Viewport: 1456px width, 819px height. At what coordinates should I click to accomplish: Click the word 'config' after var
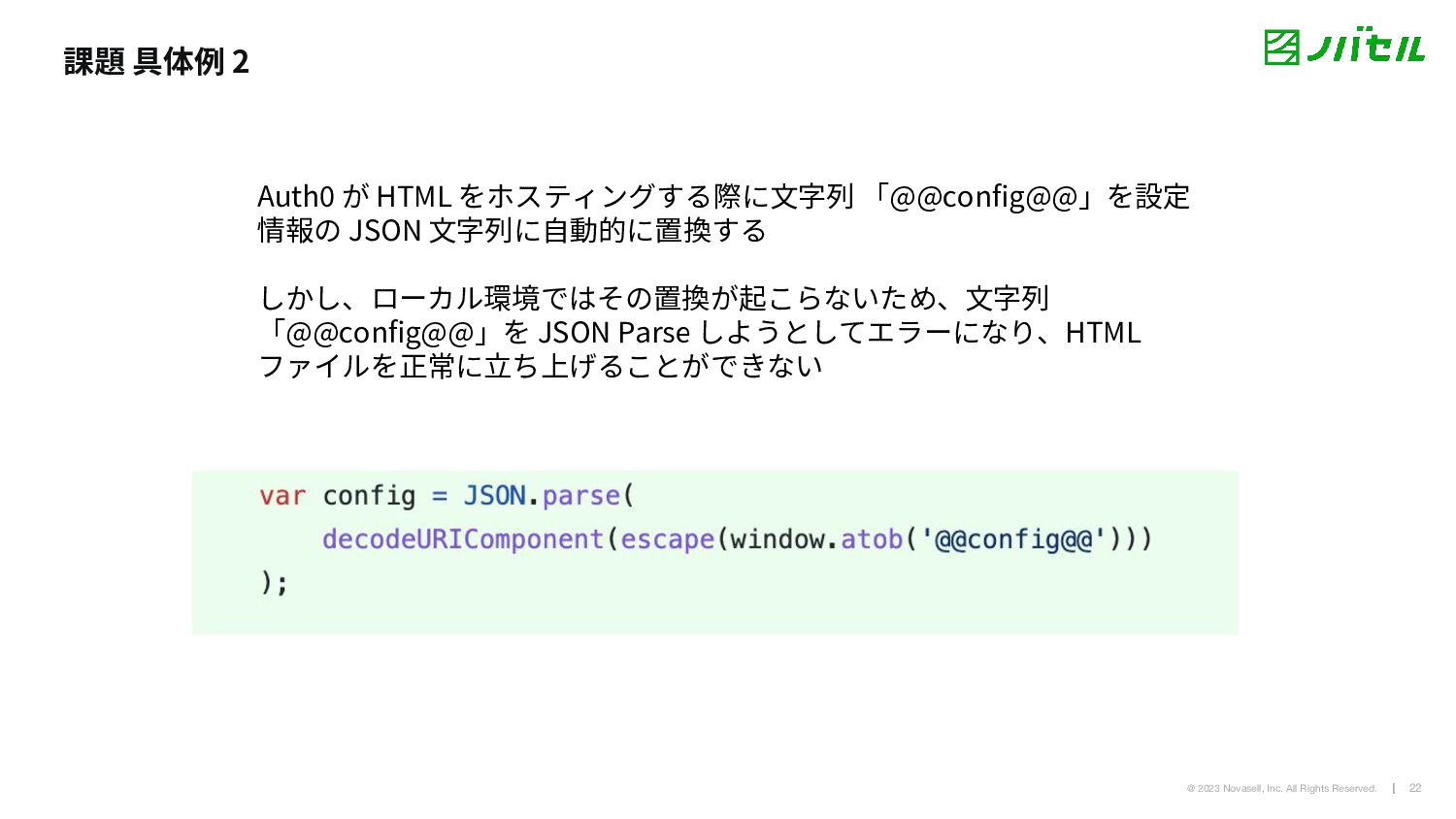pyautogui.click(x=369, y=497)
